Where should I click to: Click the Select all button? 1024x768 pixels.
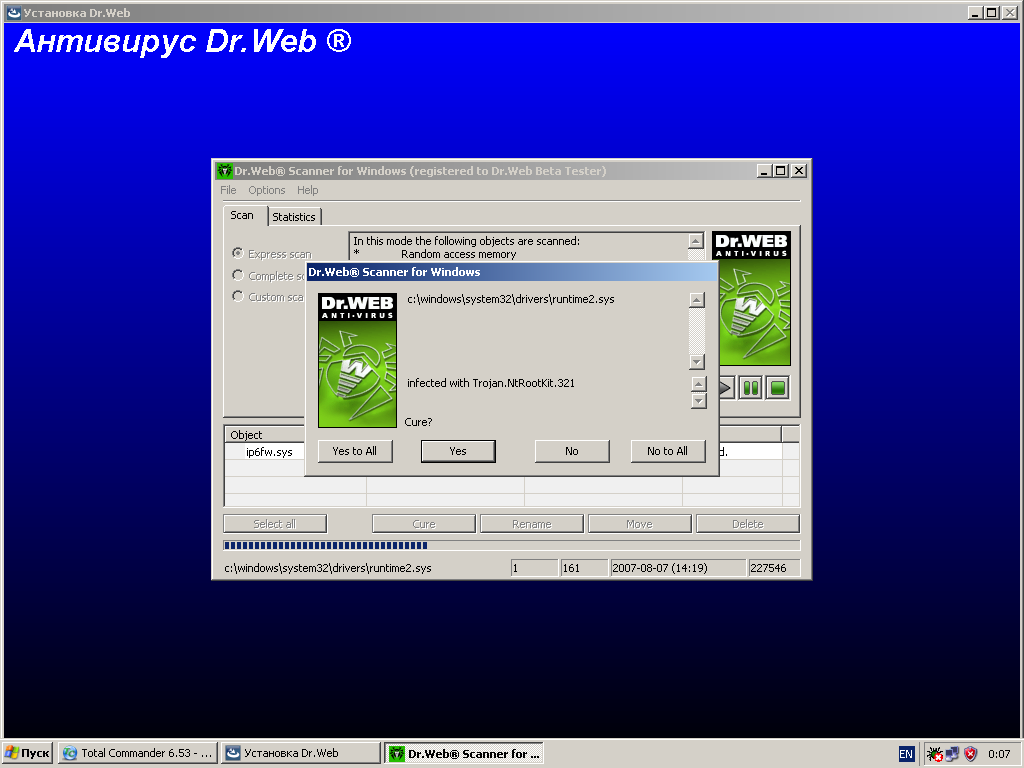pos(275,524)
